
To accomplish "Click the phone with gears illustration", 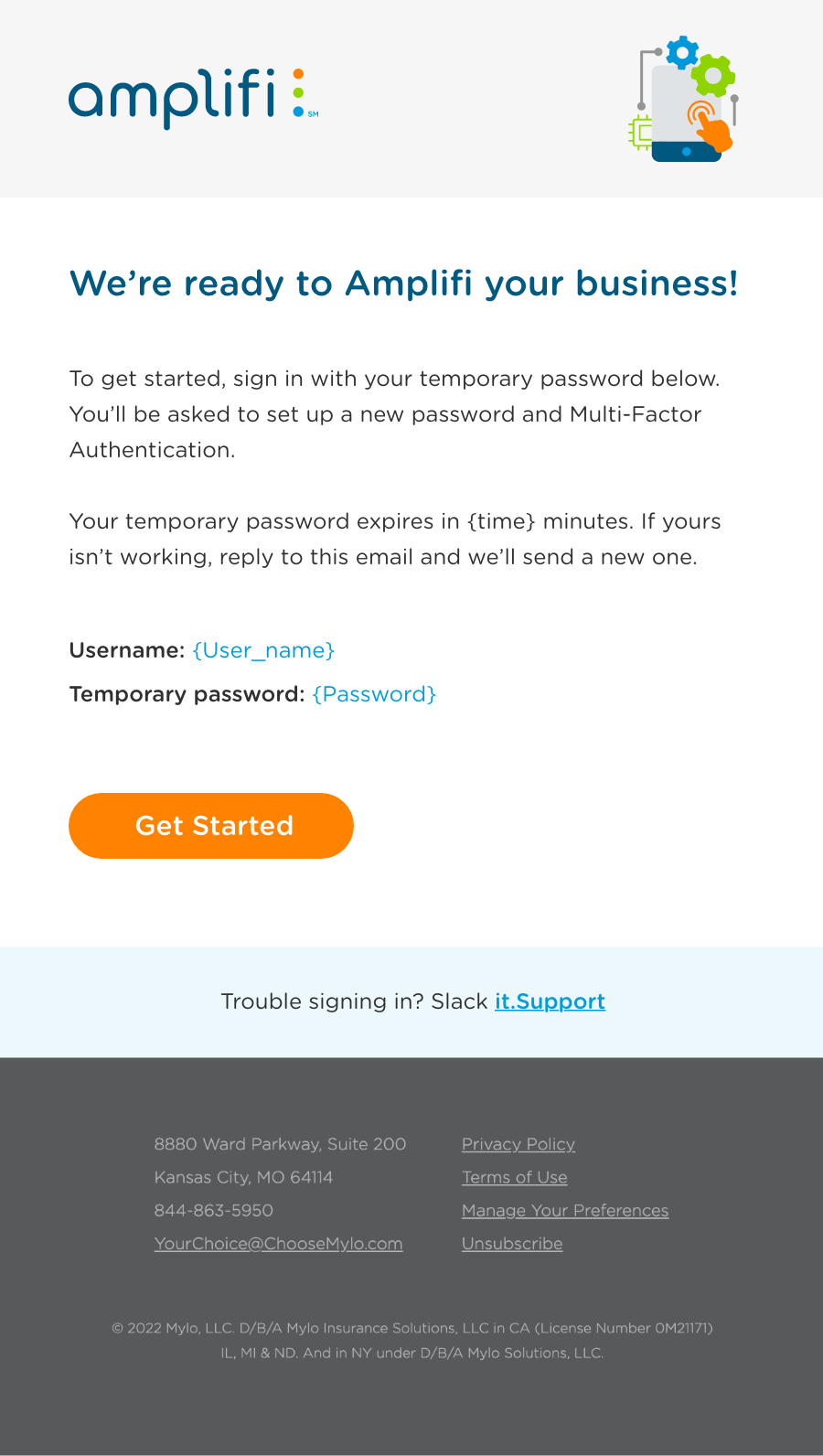I will pyautogui.click(x=683, y=100).
